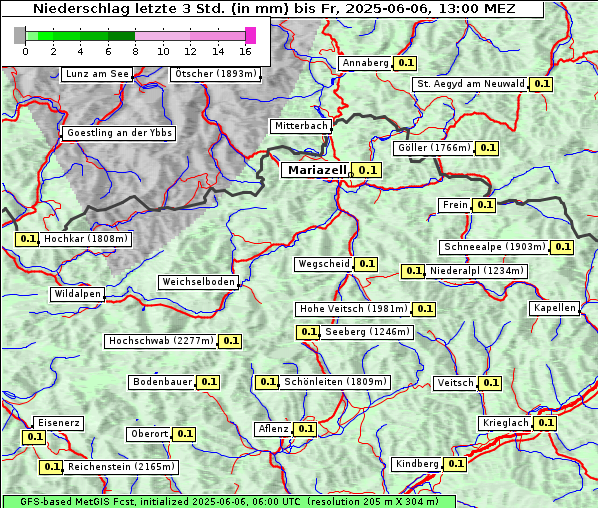This screenshot has width=598, height=508.
Task: Click the Kindberg label
Action: tap(417, 464)
